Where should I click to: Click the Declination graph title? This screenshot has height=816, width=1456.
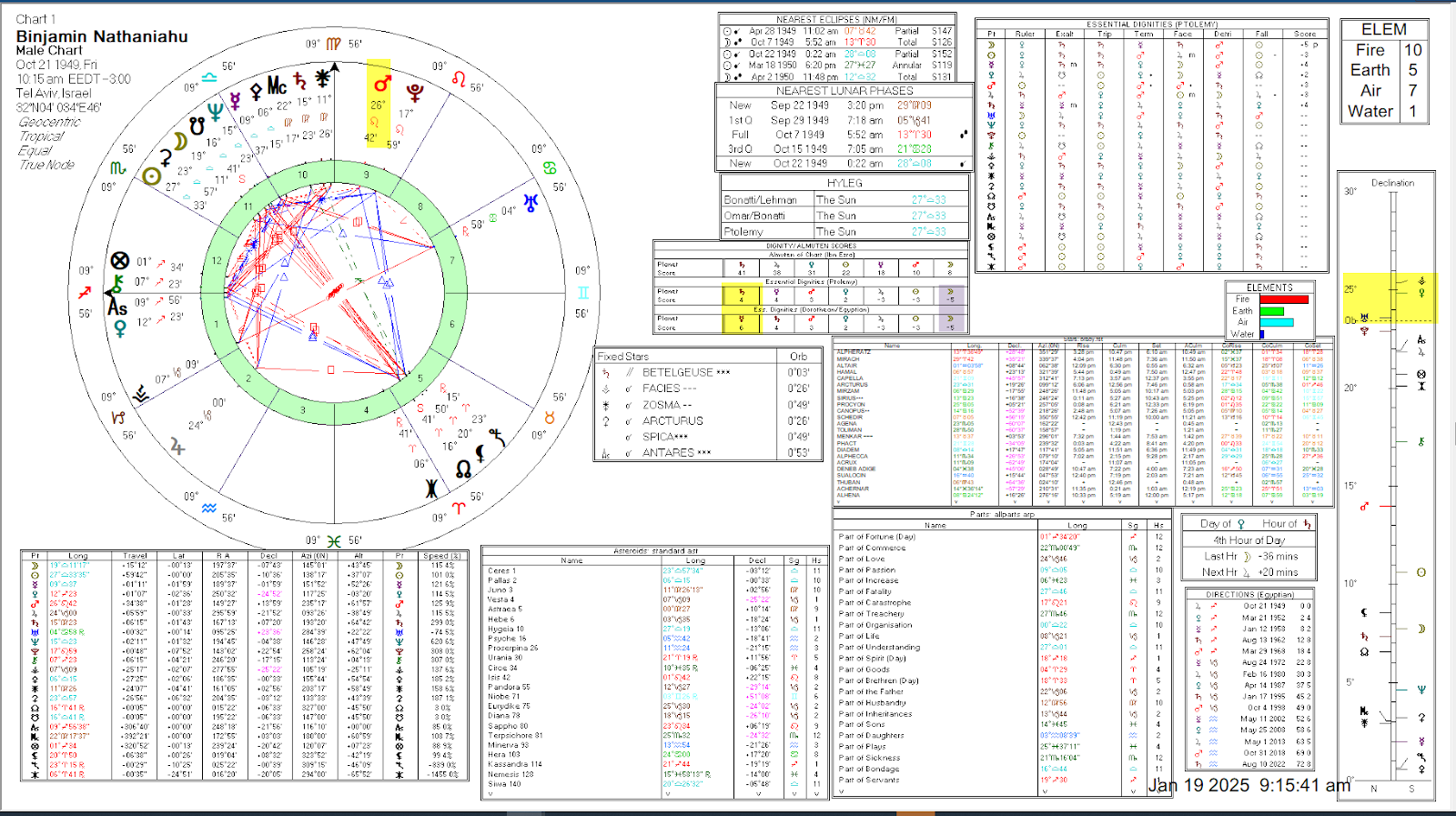1392,183
